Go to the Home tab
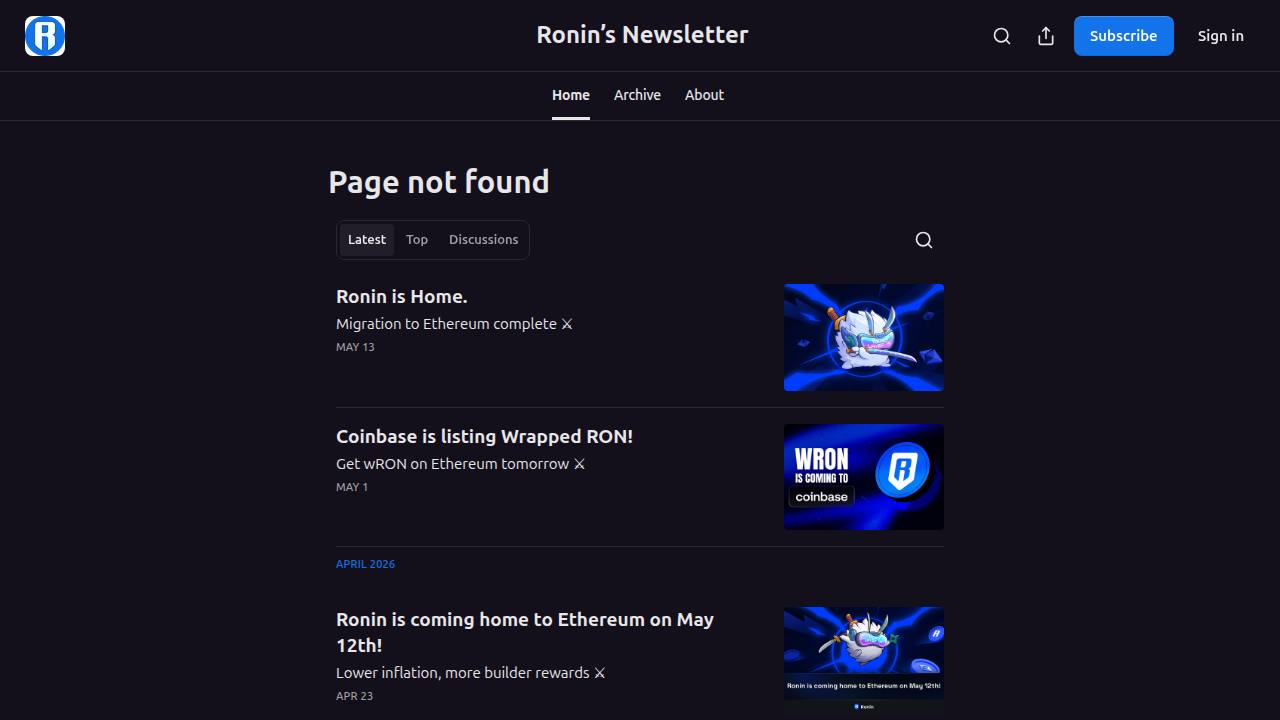This screenshot has width=1280, height=720. coord(571,95)
